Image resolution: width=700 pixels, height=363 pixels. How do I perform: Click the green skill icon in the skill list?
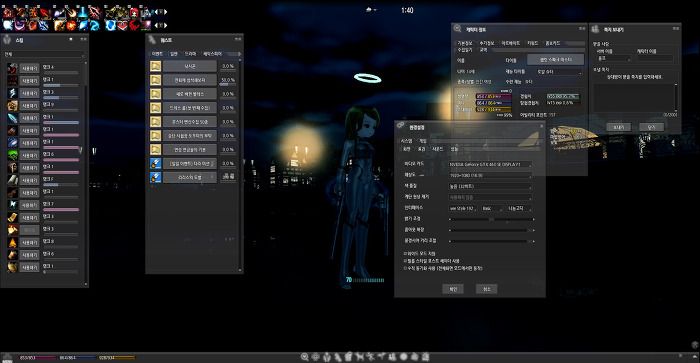coord(12,155)
